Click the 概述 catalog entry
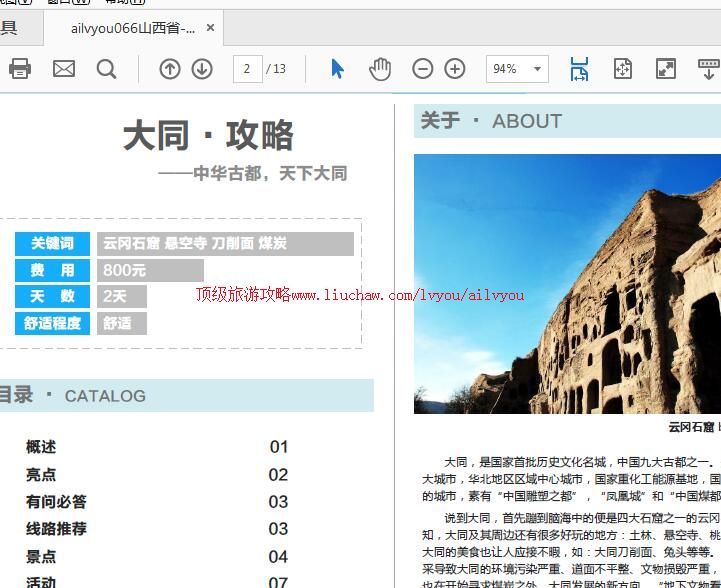The height and width of the screenshot is (588, 721). tap(41, 447)
